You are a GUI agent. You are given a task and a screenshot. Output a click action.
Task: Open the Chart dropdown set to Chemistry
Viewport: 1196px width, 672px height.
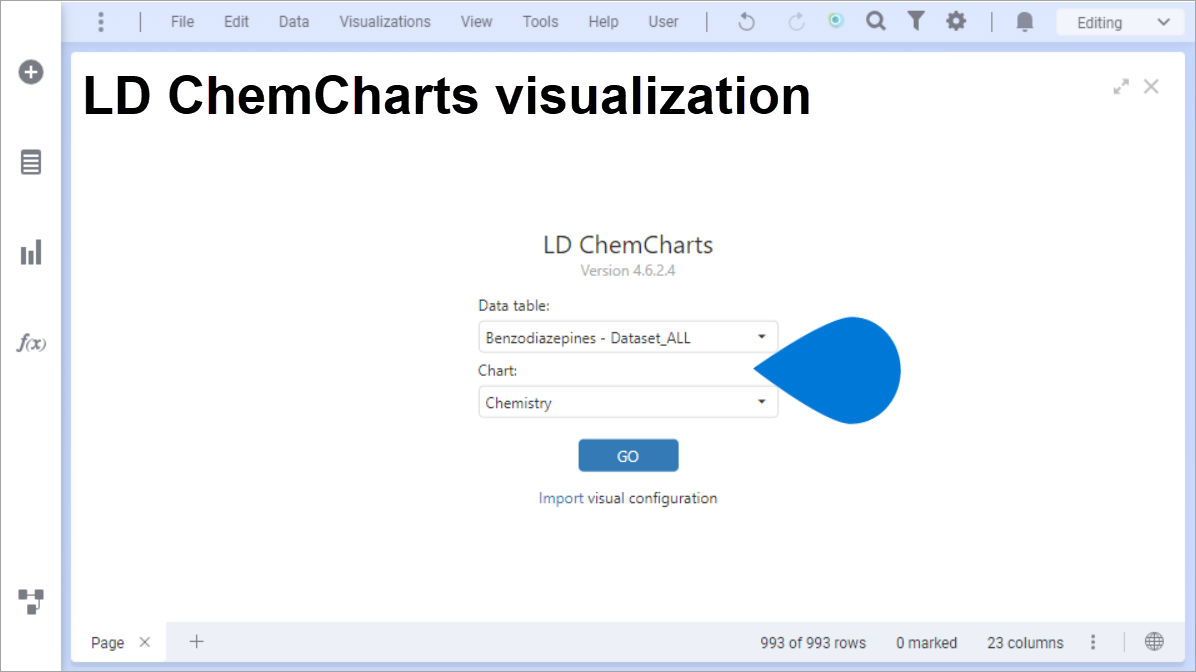628,402
